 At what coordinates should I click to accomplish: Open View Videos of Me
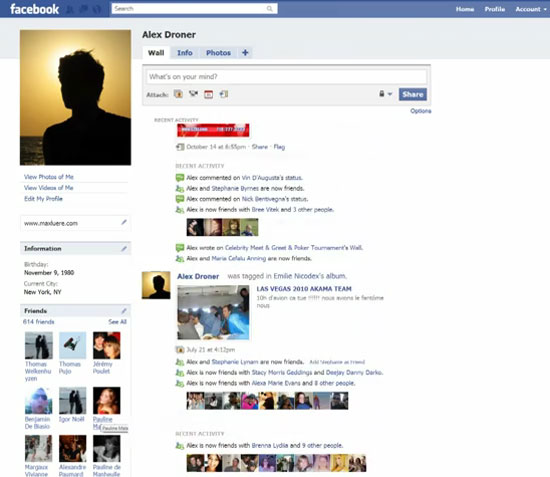[49, 188]
